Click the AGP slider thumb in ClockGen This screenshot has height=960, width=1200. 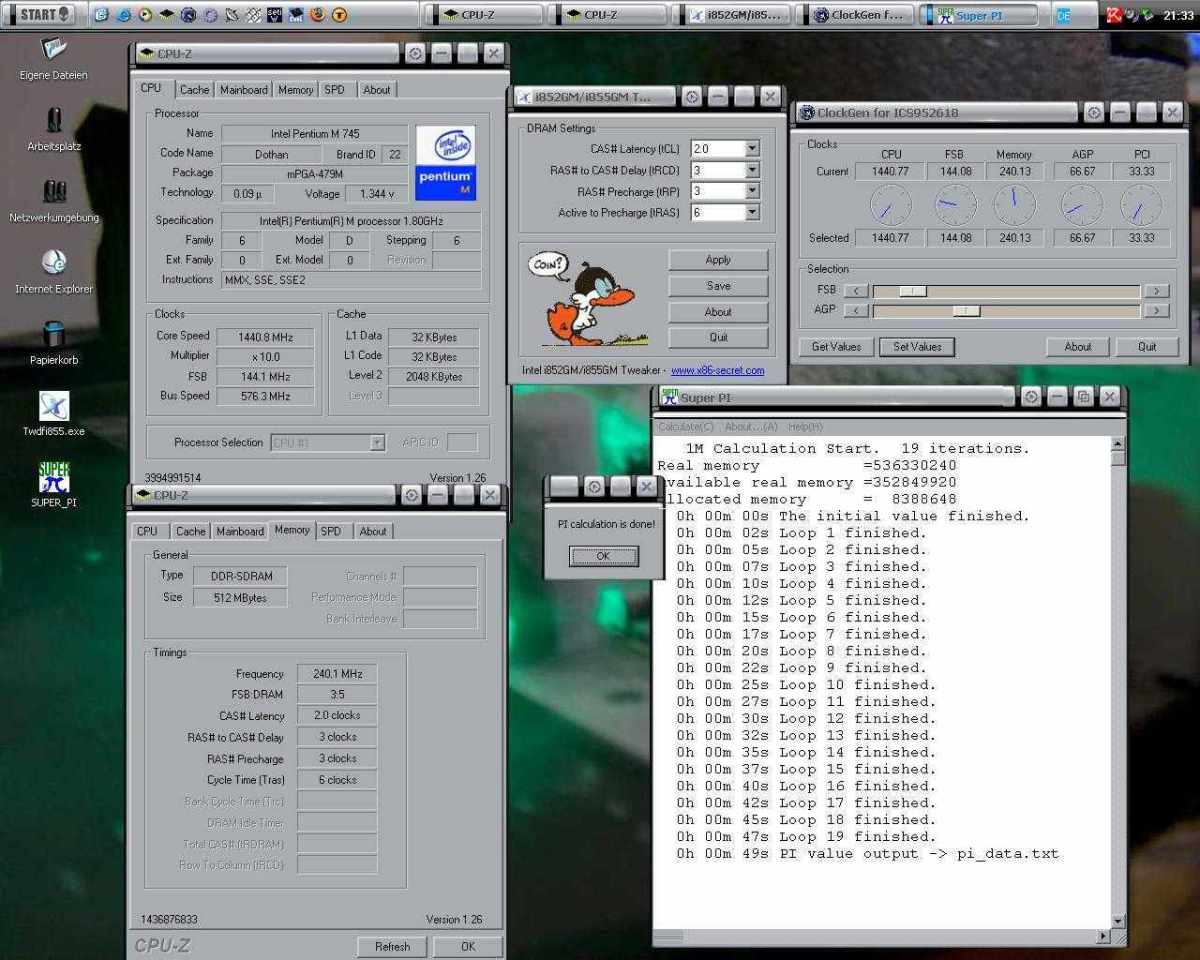[965, 311]
